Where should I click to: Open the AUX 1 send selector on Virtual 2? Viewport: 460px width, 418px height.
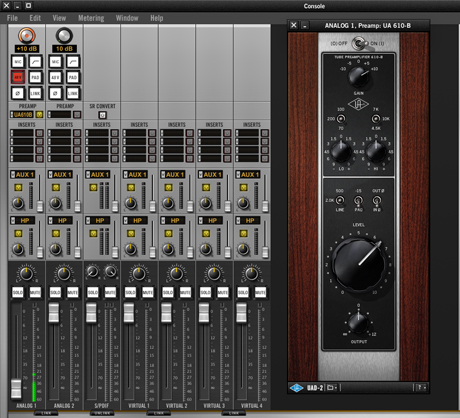pos(173,175)
